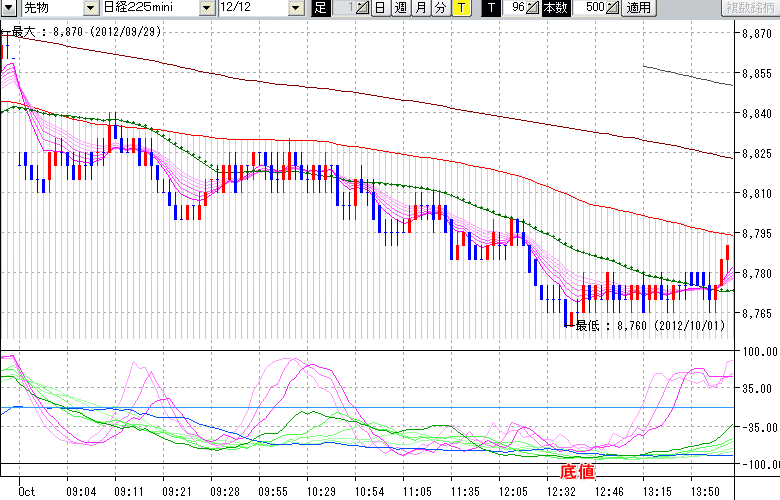Select weekly timeframe 週 button
This screenshot has height=500, width=780.
point(400,8)
